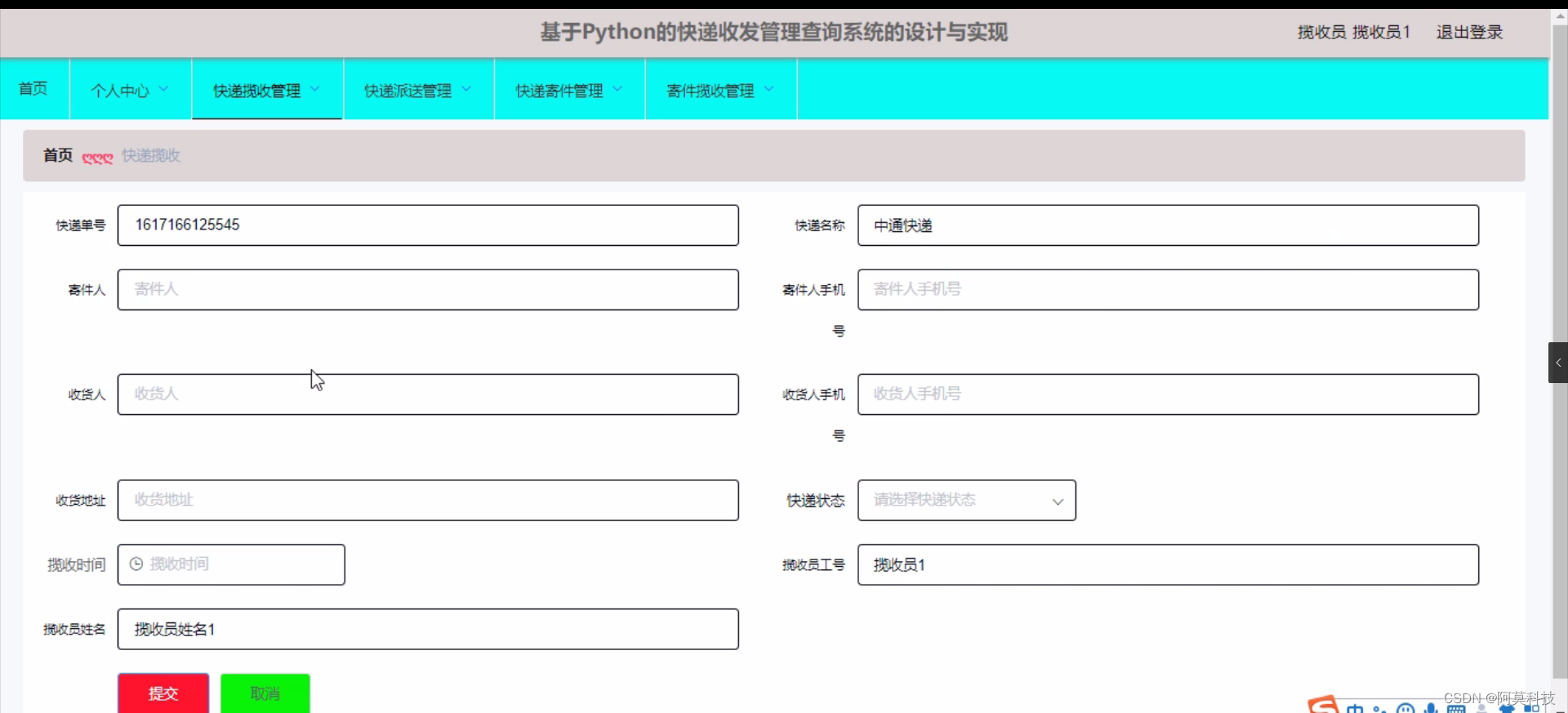
Task: Click the scrollbar up arrow
Action: pos(1560,16)
